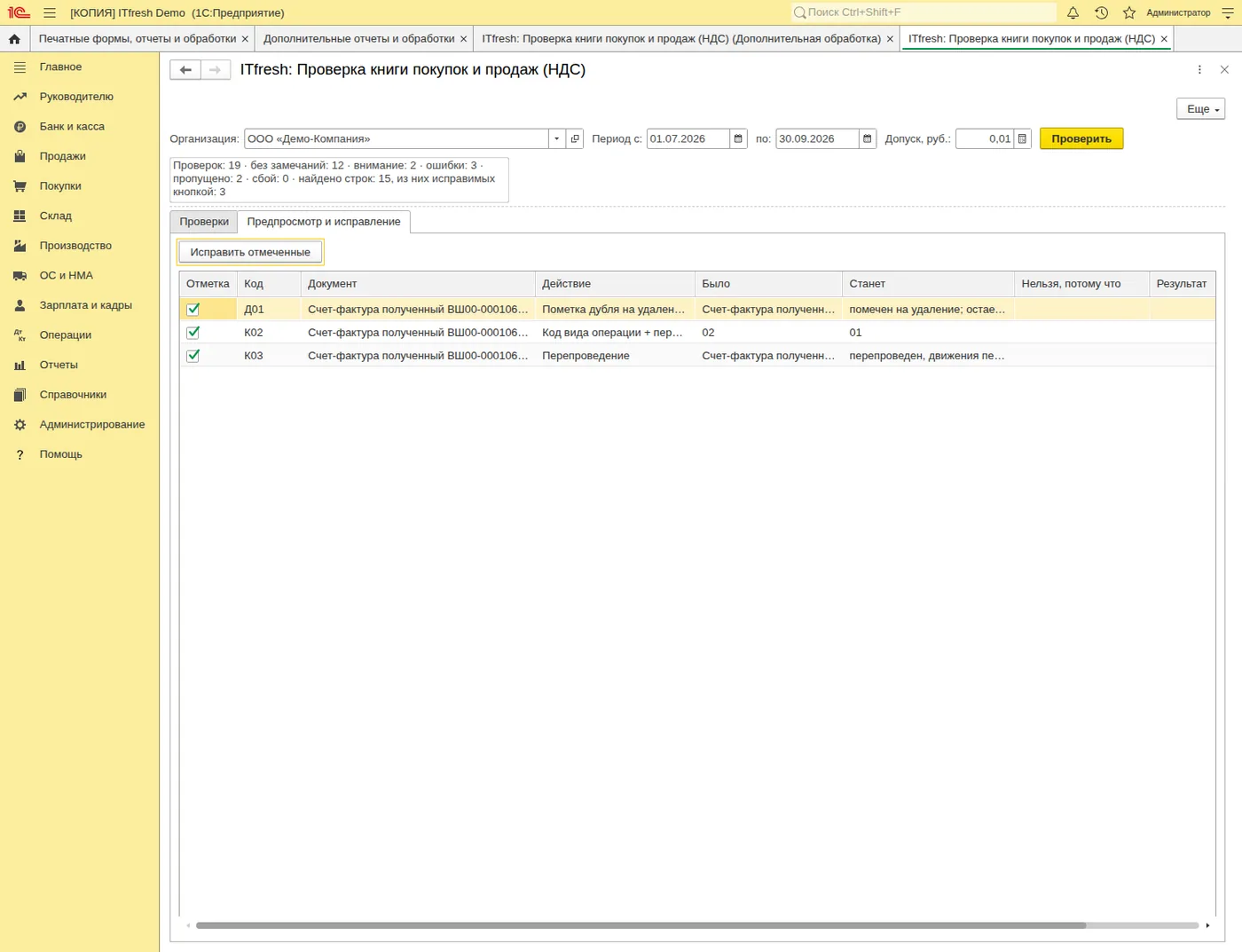Click the yellow Проверить button
The height and width of the screenshot is (952, 1242).
tap(1081, 138)
